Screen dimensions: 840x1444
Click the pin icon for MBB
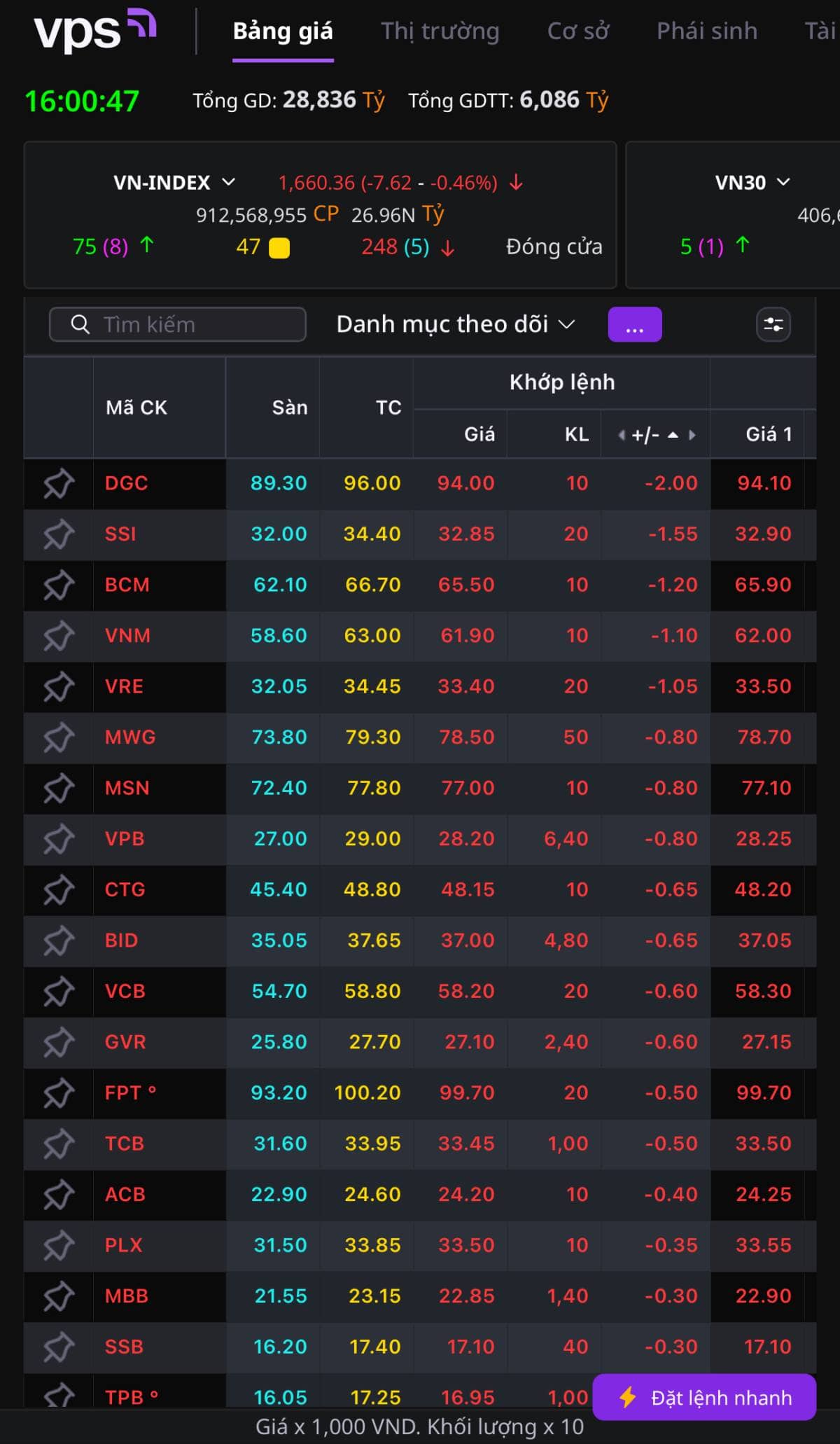point(59,1296)
